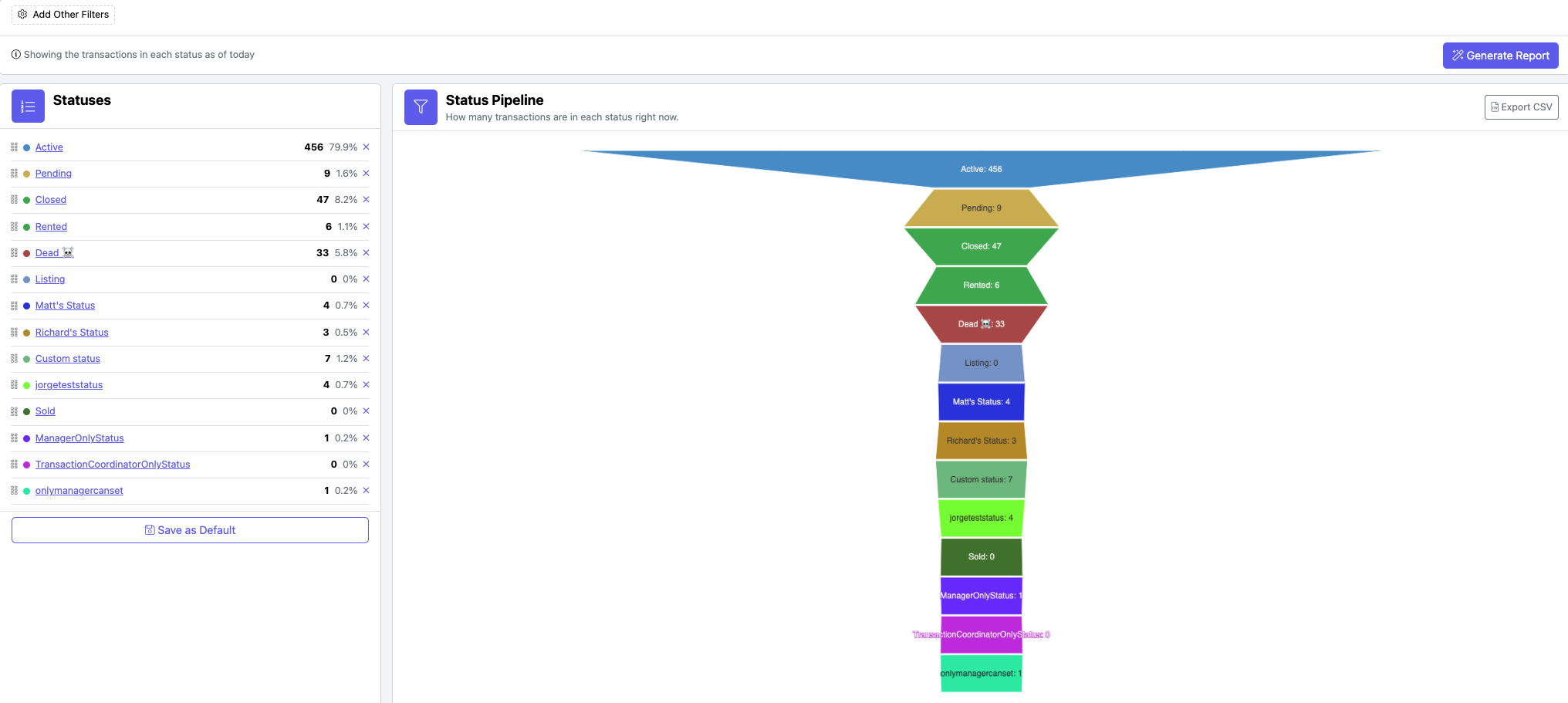
Task: Open the onlymanagercanset link
Action: [x=79, y=491]
